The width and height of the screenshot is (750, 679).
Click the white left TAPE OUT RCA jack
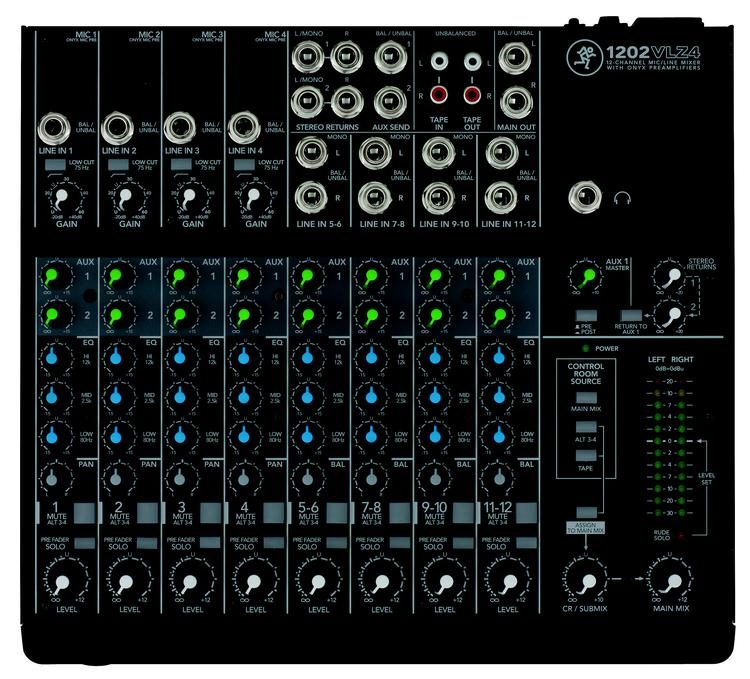pos(472,61)
